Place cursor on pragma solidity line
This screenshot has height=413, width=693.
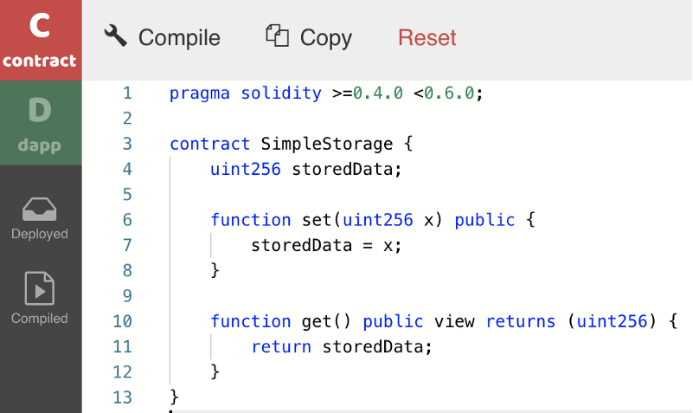coord(326,93)
